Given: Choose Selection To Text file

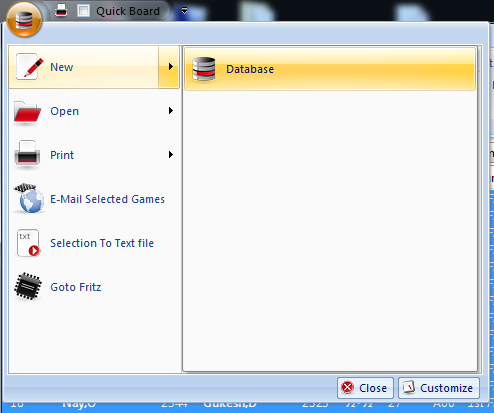Looking at the screenshot, I should coord(94,243).
